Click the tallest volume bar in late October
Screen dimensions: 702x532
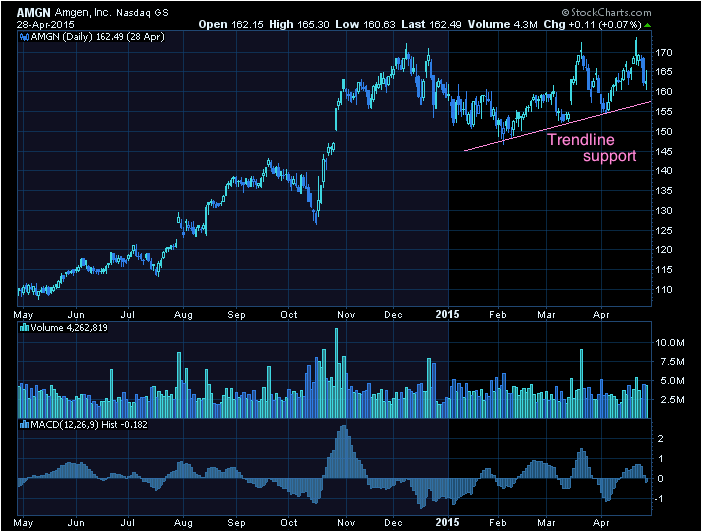click(x=337, y=373)
